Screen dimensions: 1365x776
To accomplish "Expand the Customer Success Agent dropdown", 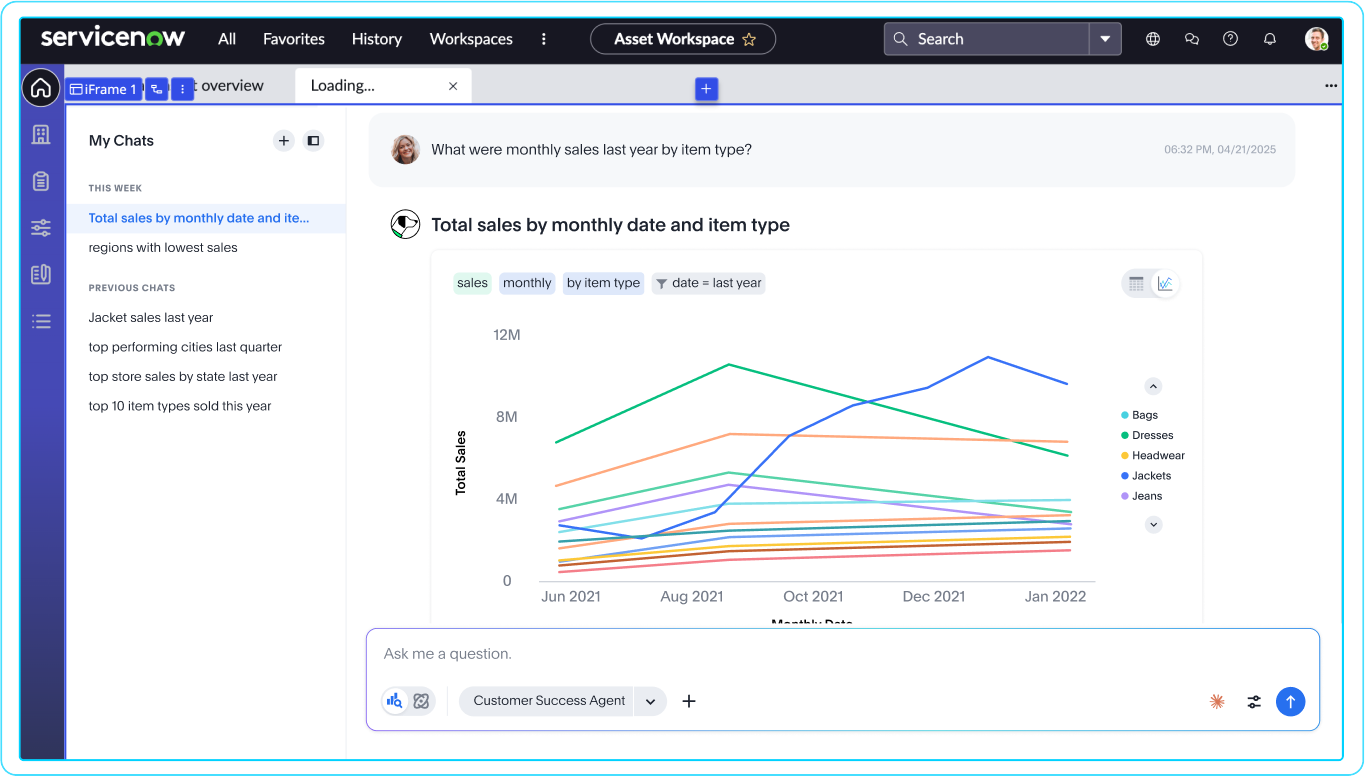I will click(650, 701).
